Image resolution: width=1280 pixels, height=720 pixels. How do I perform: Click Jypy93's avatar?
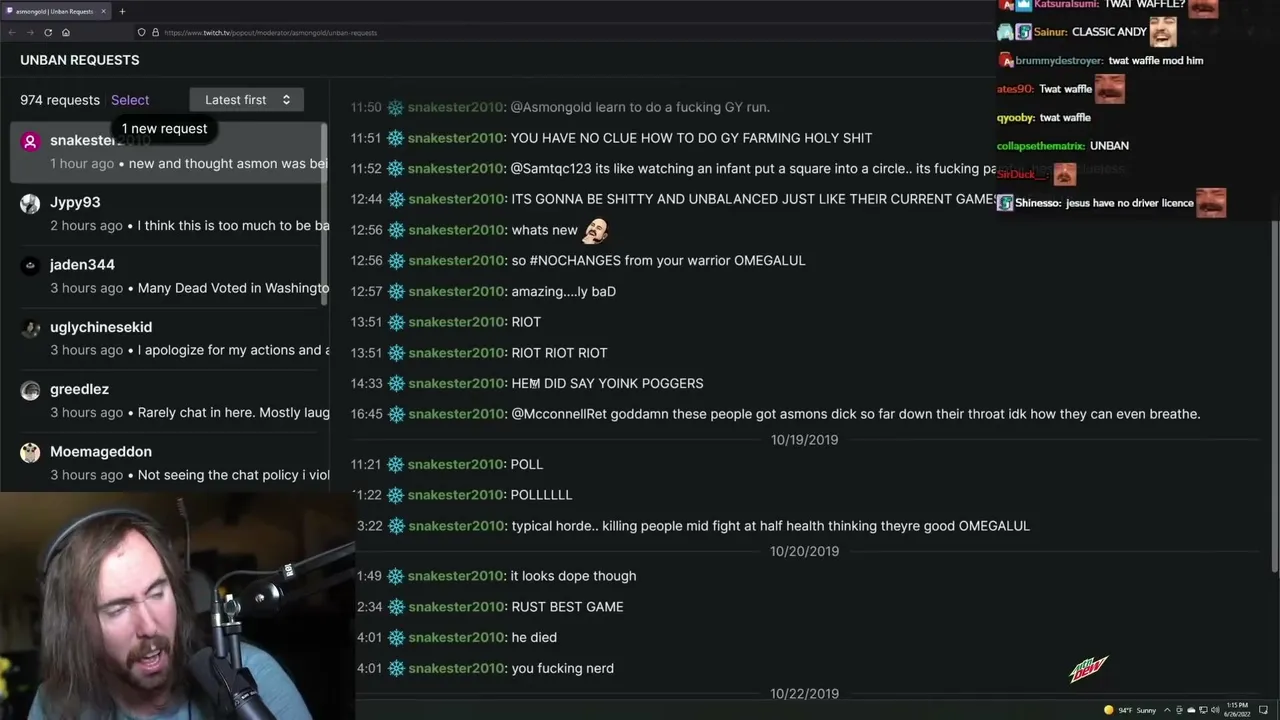pyautogui.click(x=30, y=204)
